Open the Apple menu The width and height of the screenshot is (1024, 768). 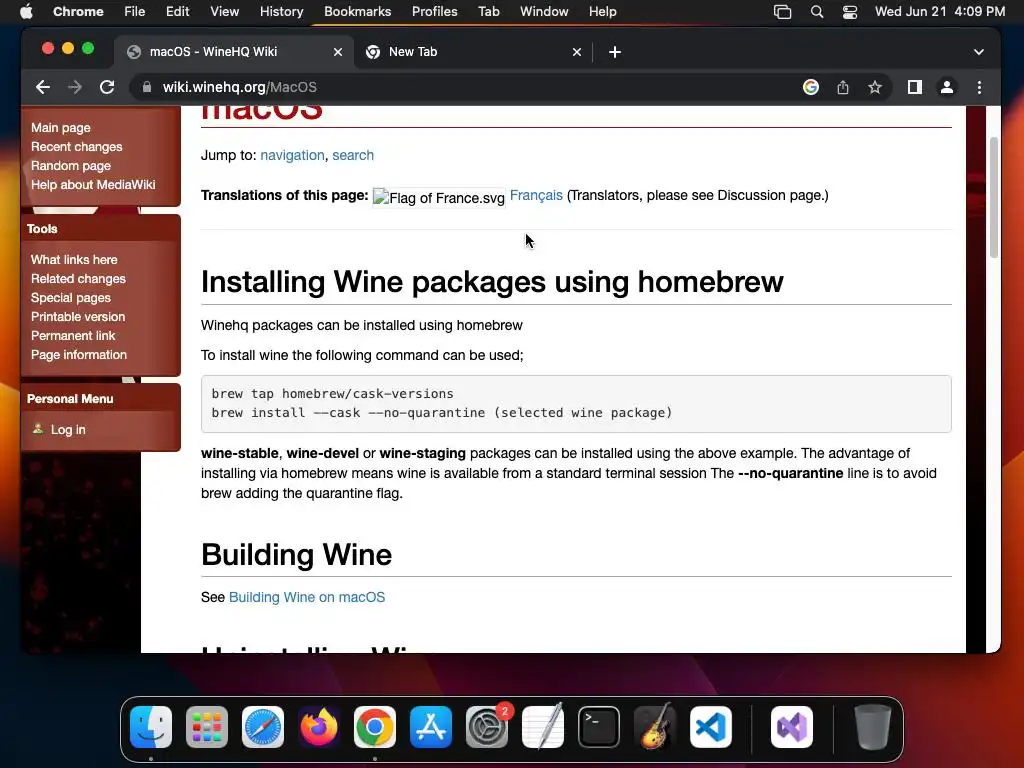[26, 12]
